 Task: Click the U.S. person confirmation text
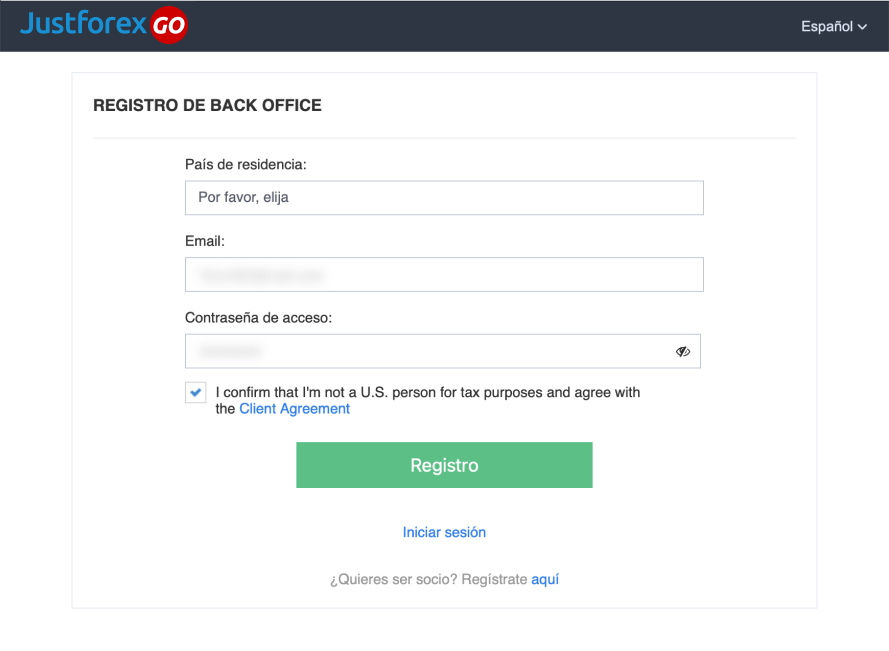pos(427,400)
